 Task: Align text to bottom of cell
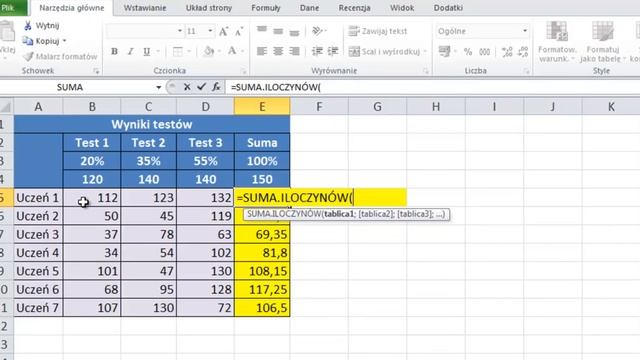point(294,32)
